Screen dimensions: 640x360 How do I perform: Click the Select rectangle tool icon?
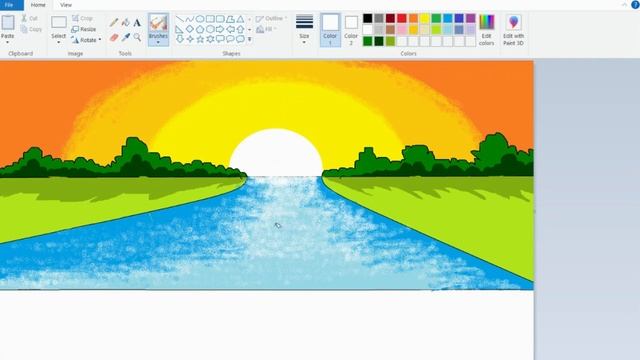[59, 22]
